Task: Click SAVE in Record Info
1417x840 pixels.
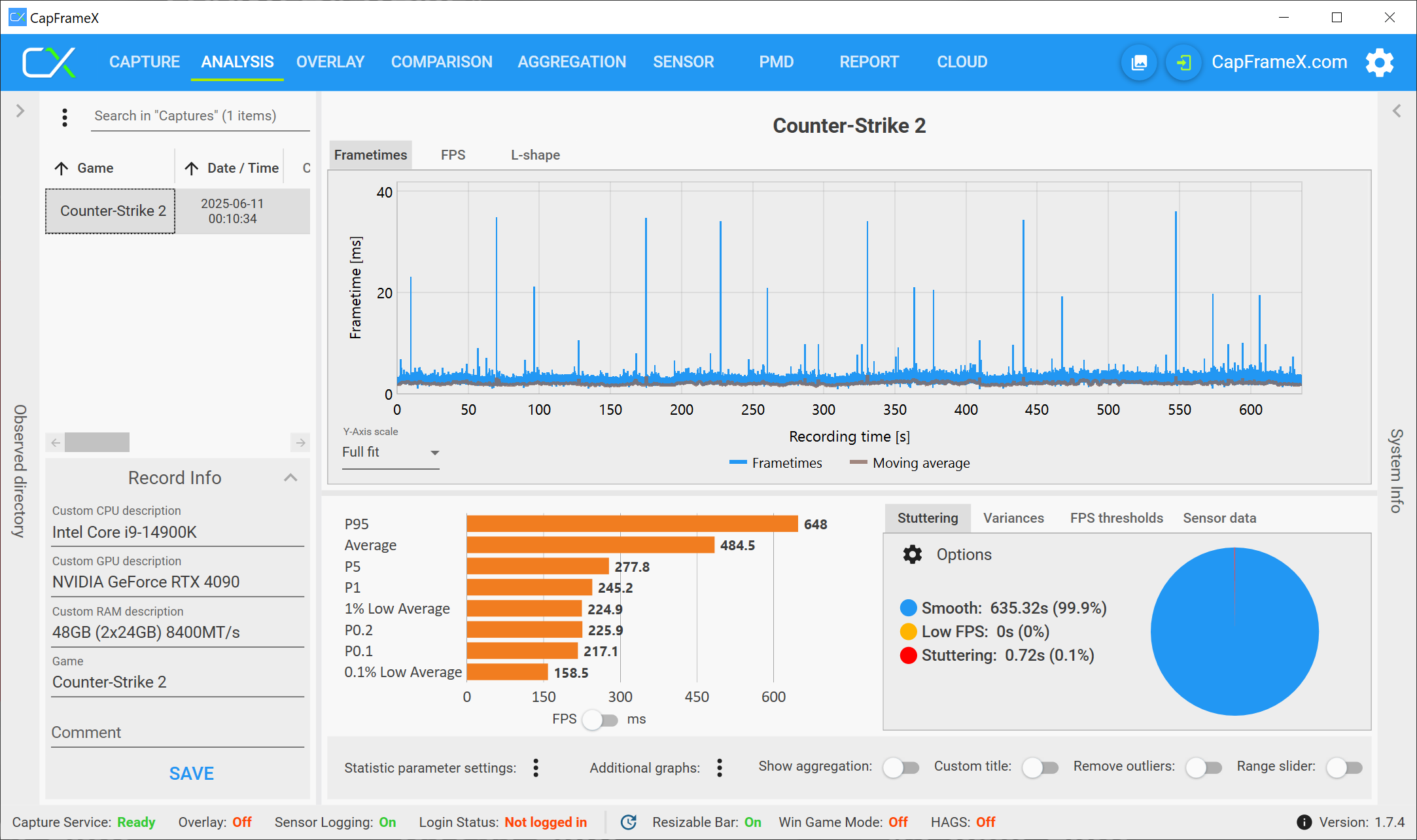Action: (x=191, y=774)
